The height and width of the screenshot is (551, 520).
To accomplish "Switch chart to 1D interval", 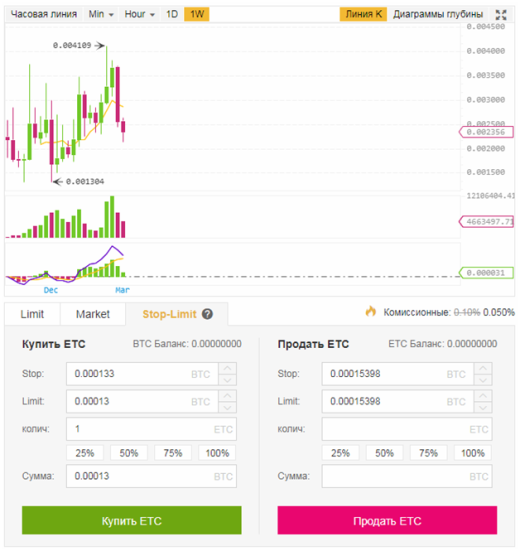I will click(x=172, y=14).
